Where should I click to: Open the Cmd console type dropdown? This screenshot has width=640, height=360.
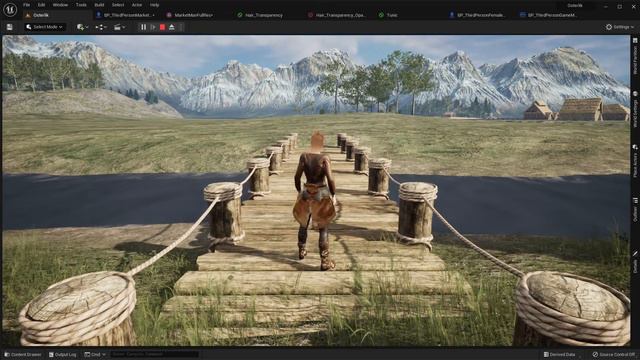(x=95, y=355)
